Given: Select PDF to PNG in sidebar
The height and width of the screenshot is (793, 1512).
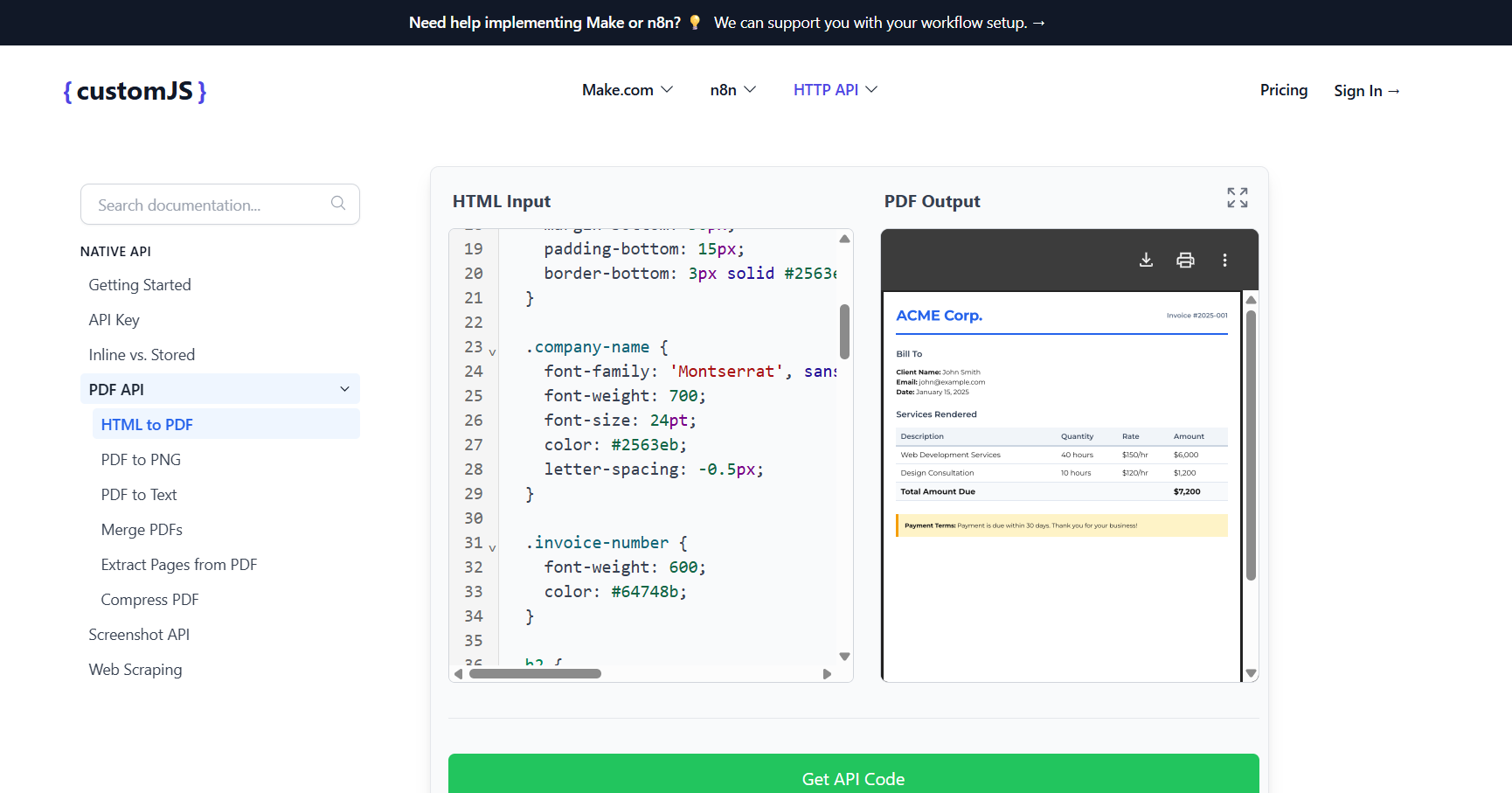Looking at the screenshot, I should 141,460.
